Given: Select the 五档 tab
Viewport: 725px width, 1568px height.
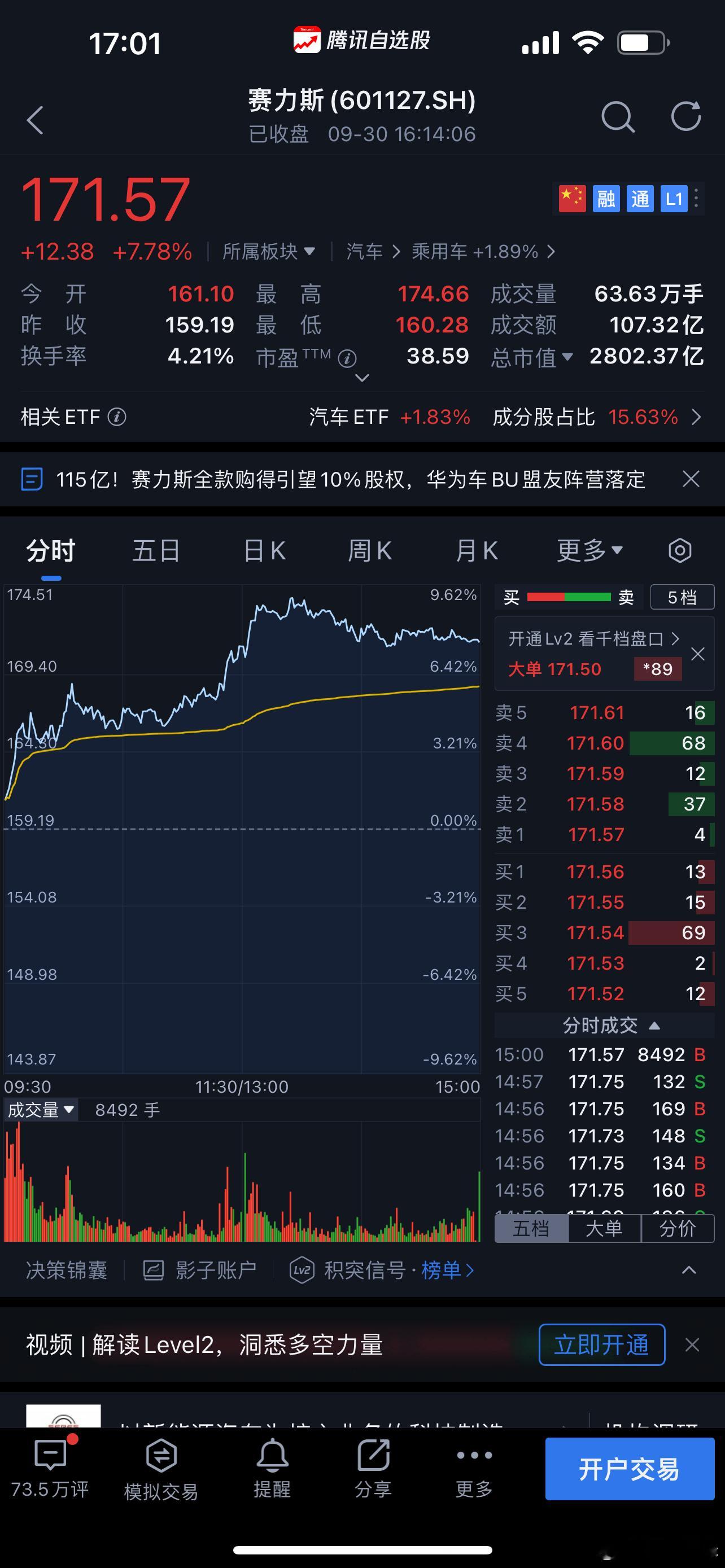Looking at the screenshot, I should [531, 1228].
